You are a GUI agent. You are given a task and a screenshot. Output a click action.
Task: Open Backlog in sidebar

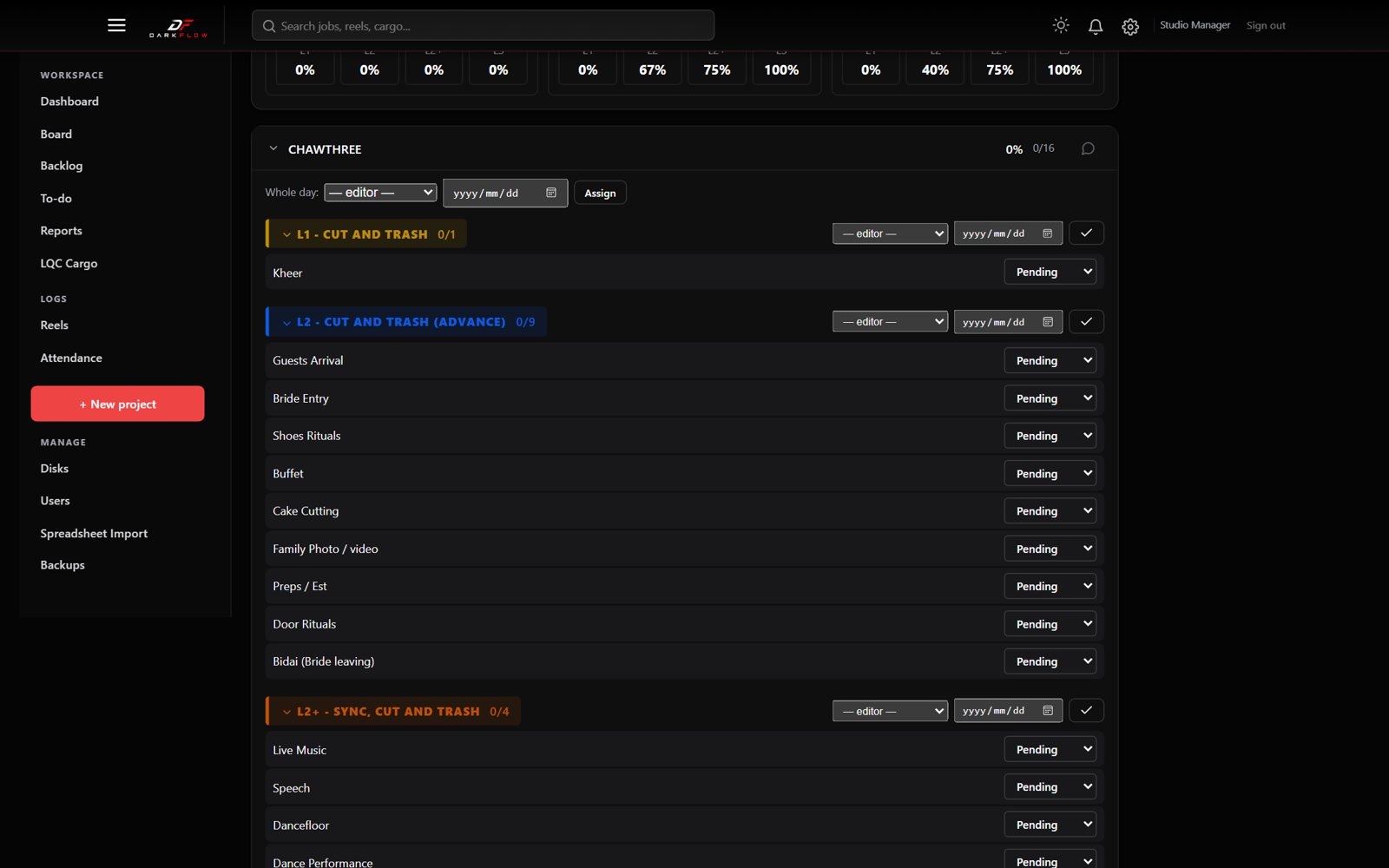coord(61,166)
